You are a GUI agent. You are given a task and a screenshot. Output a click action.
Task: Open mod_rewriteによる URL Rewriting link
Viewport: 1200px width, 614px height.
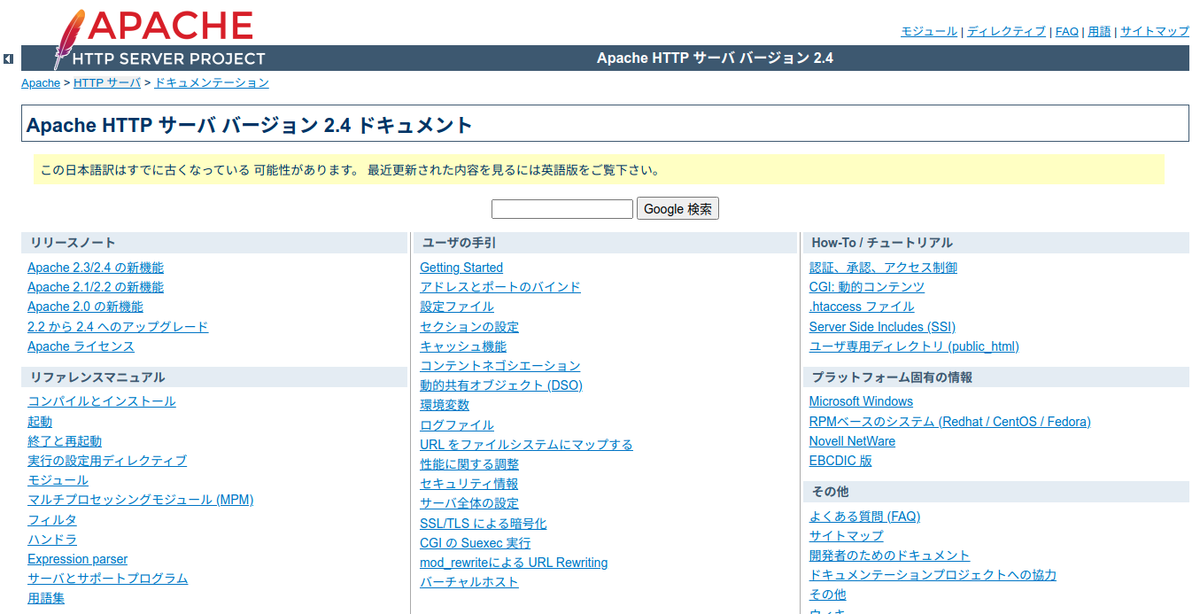(514, 563)
